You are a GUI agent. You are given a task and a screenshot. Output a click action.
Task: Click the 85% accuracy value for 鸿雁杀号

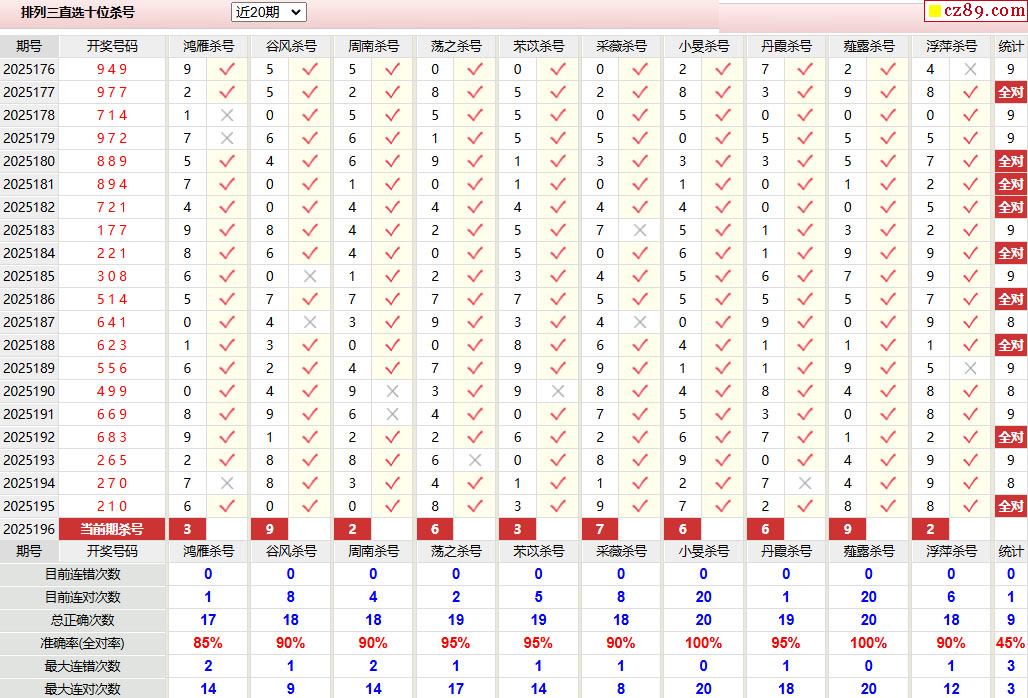point(208,643)
